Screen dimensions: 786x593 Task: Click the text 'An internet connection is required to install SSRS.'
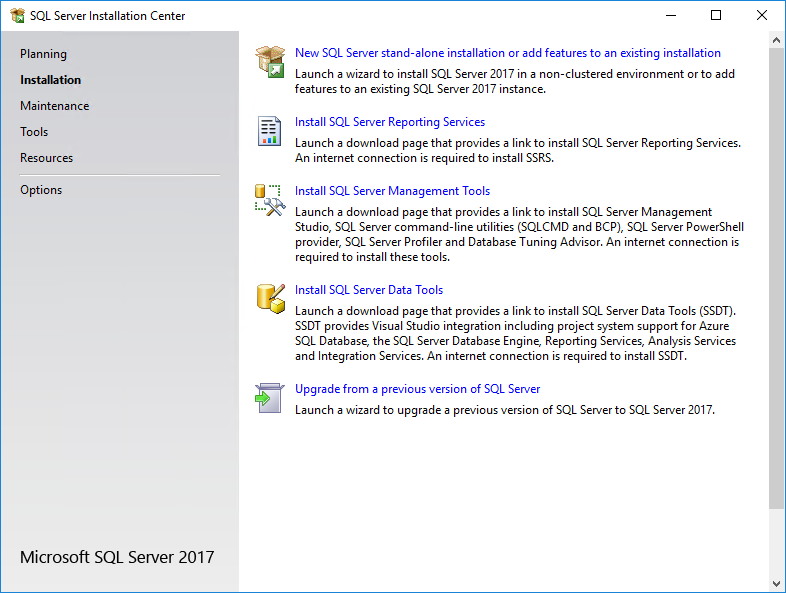pyautogui.click(x=424, y=158)
